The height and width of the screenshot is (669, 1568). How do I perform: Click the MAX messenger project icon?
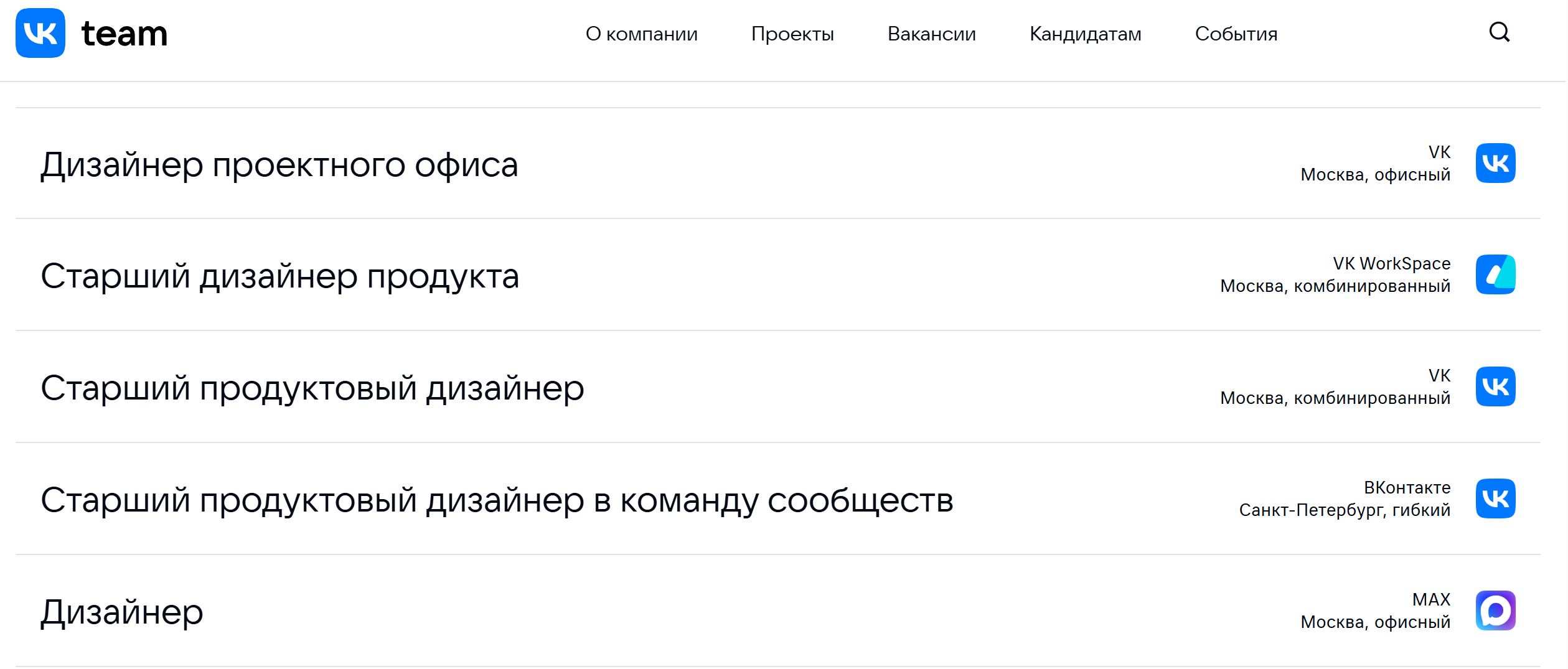1495,611
